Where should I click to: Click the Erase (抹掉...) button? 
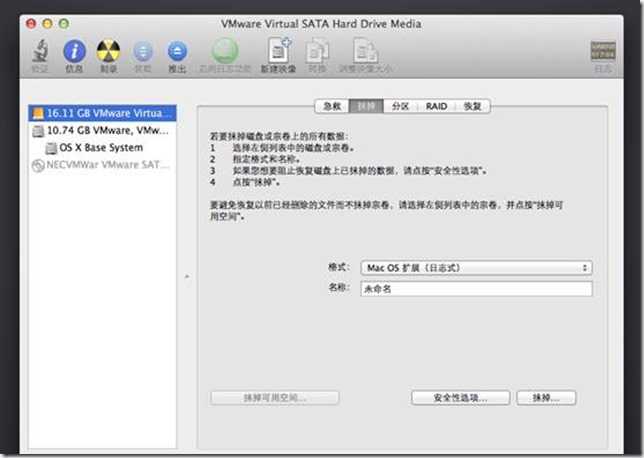point(546,398)
